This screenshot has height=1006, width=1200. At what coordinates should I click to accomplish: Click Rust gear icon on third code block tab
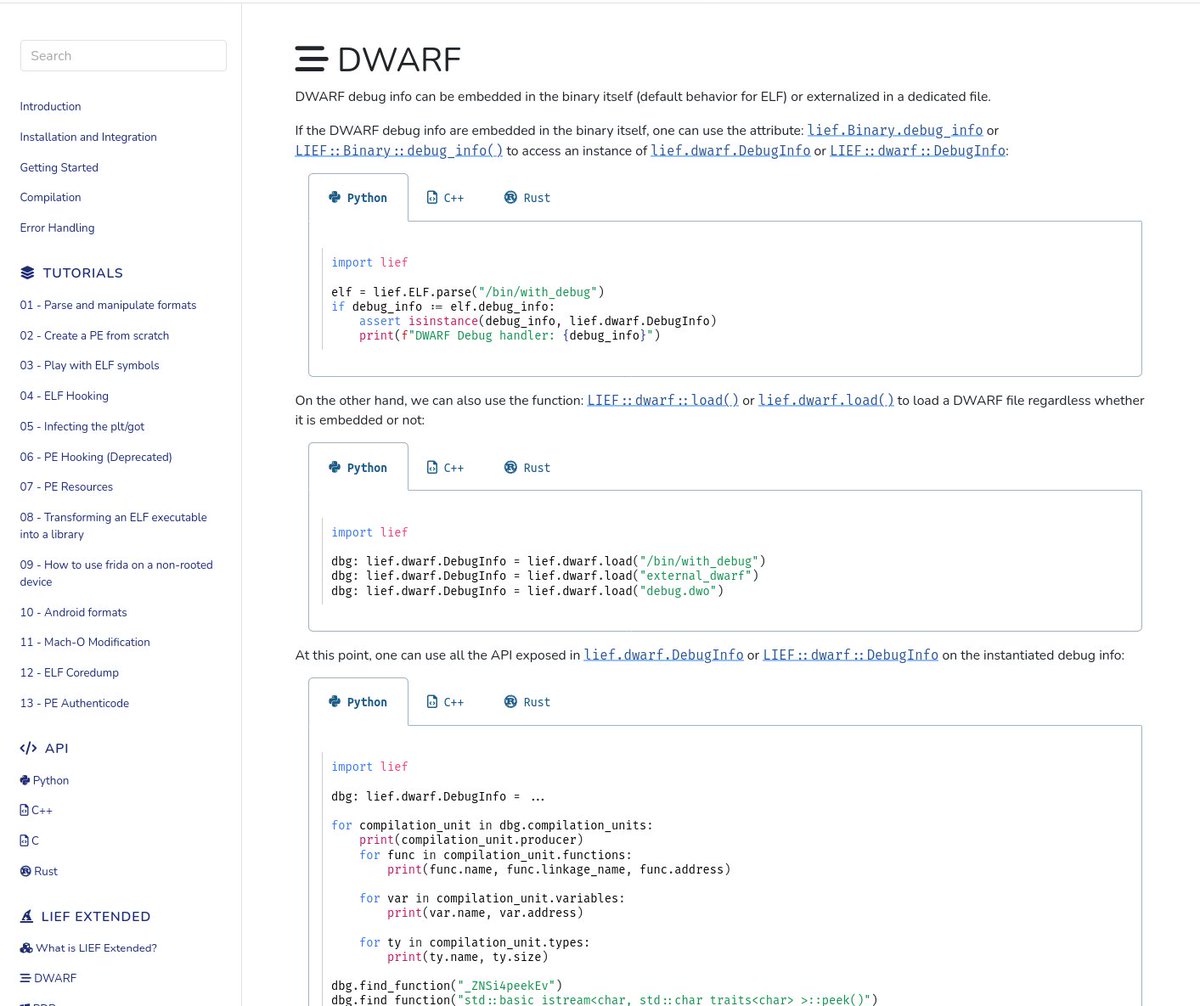click(x=510, y=702)
